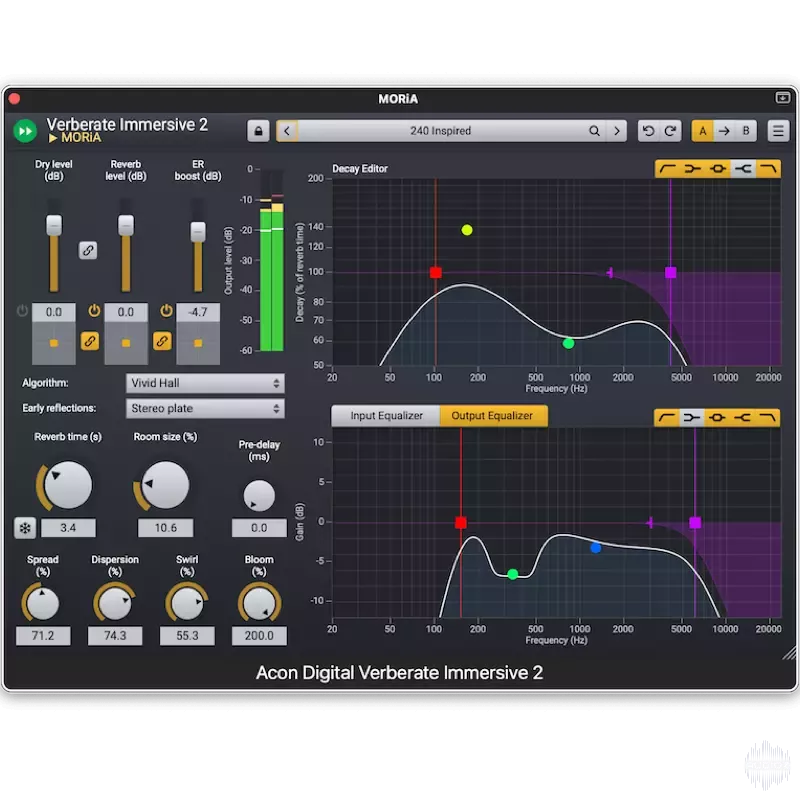Switch to the Input Equalizer tab
The height and width of the screenshot is (800, 800).
tap(386, 416)
